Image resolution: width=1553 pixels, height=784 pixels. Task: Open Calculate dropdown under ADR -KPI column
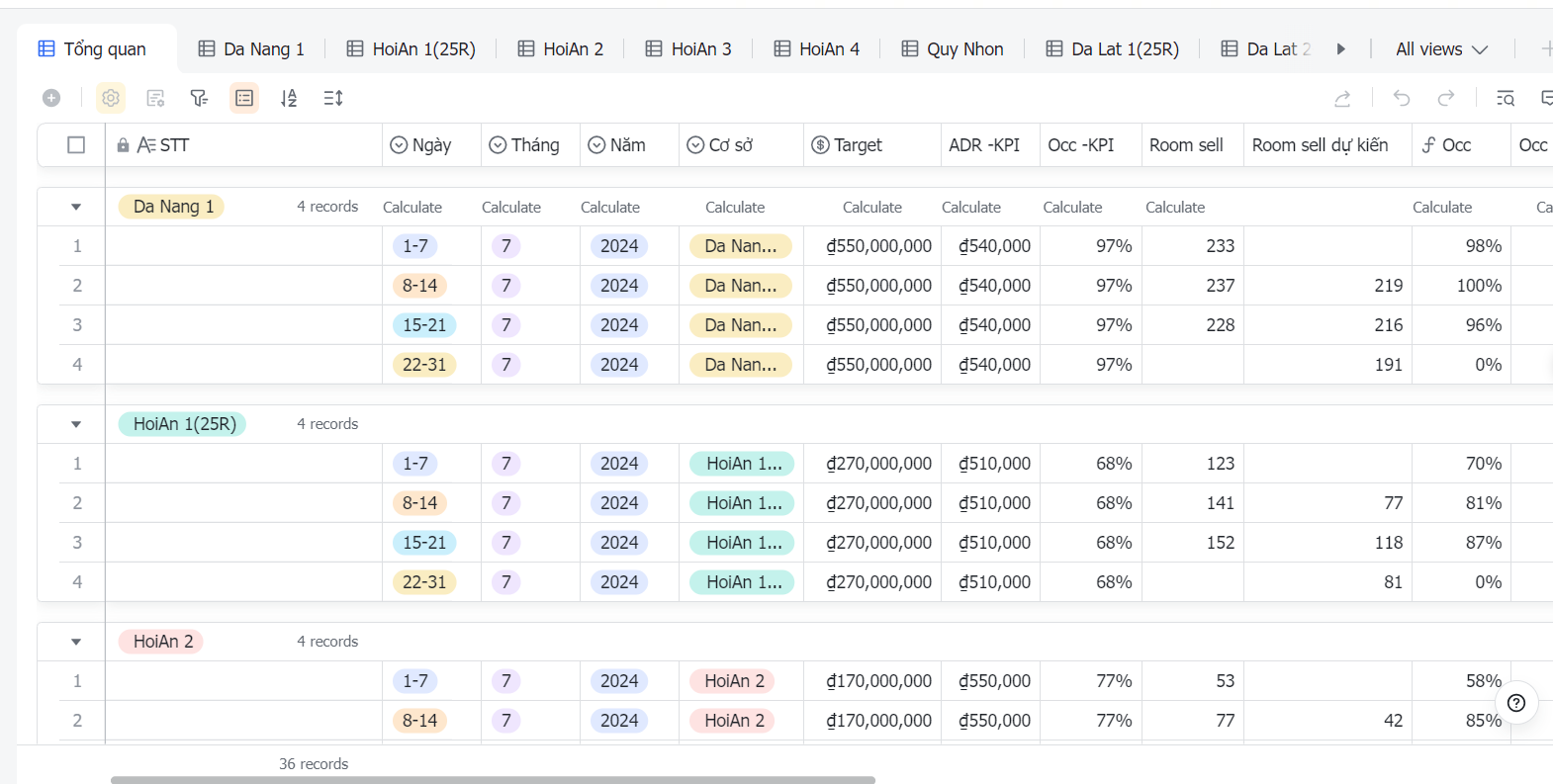click(x=970, y=208)
